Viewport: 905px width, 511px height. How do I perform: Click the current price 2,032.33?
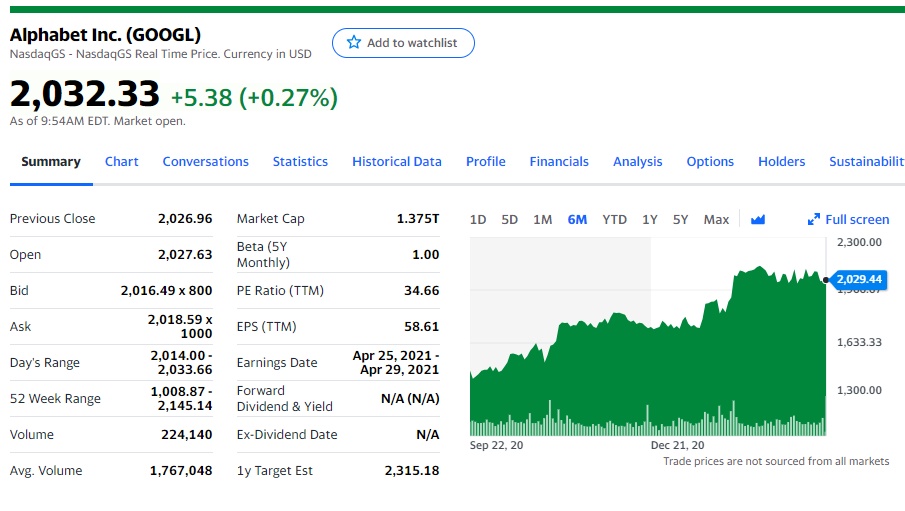pos(84,94)
